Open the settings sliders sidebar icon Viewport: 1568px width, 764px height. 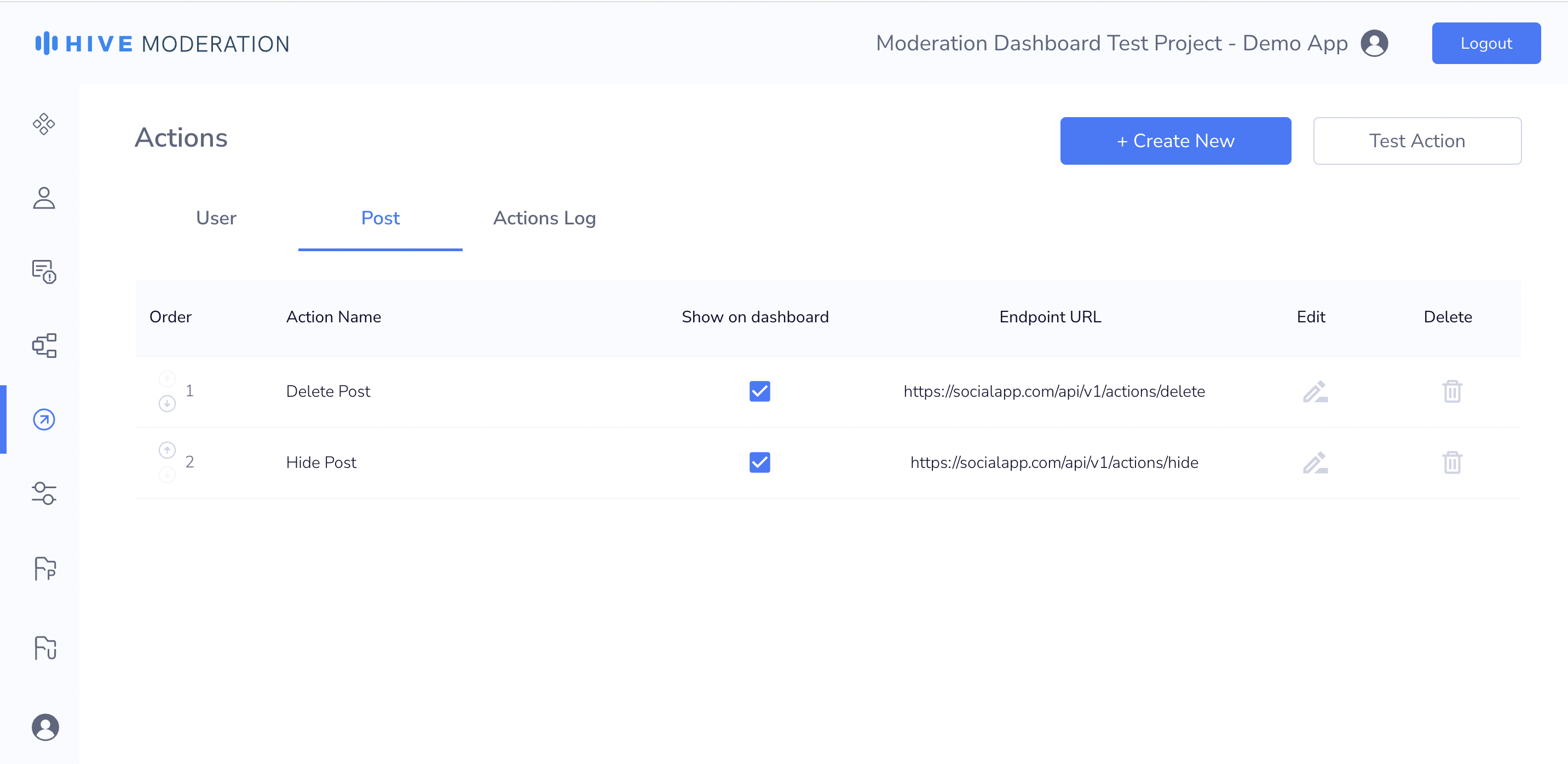coord(44,493)
